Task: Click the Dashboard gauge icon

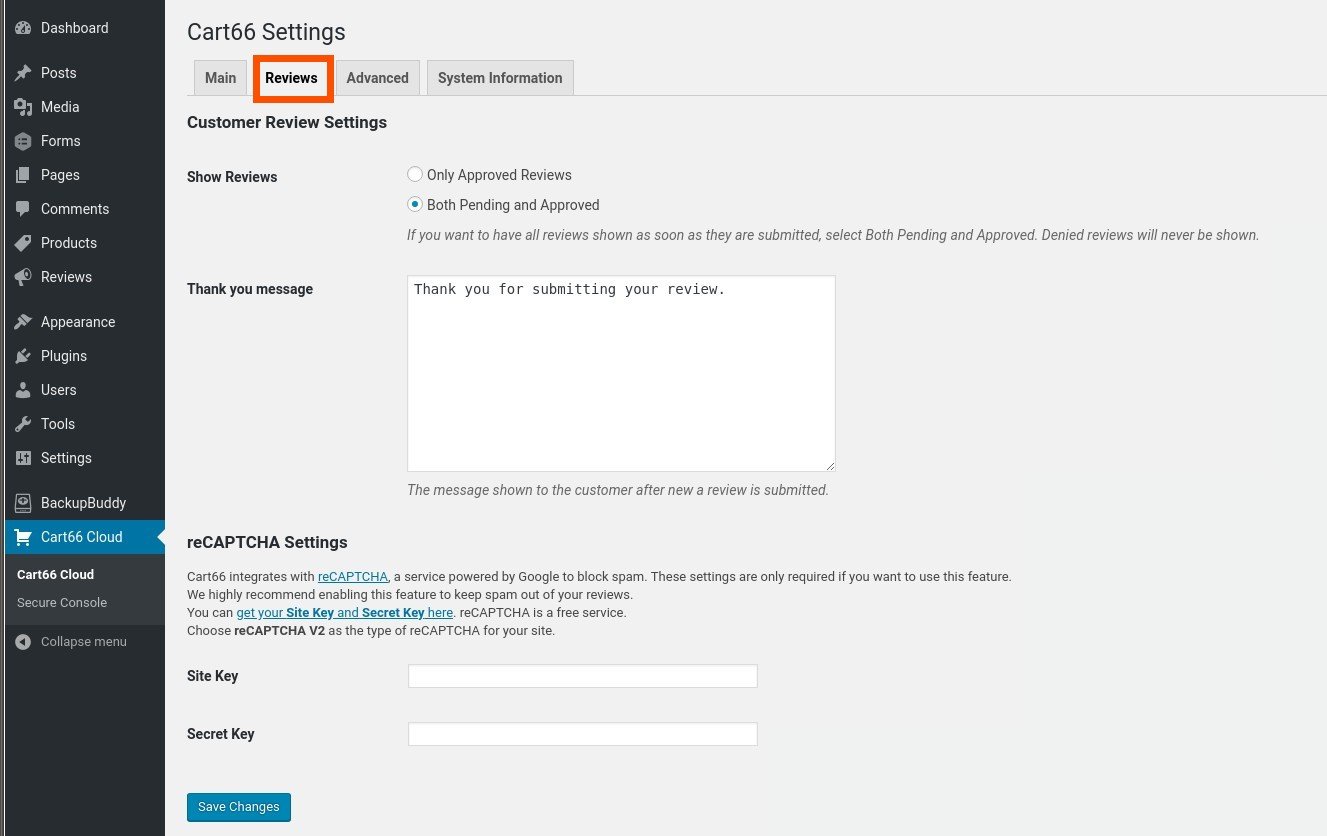Action: (23, 28)
